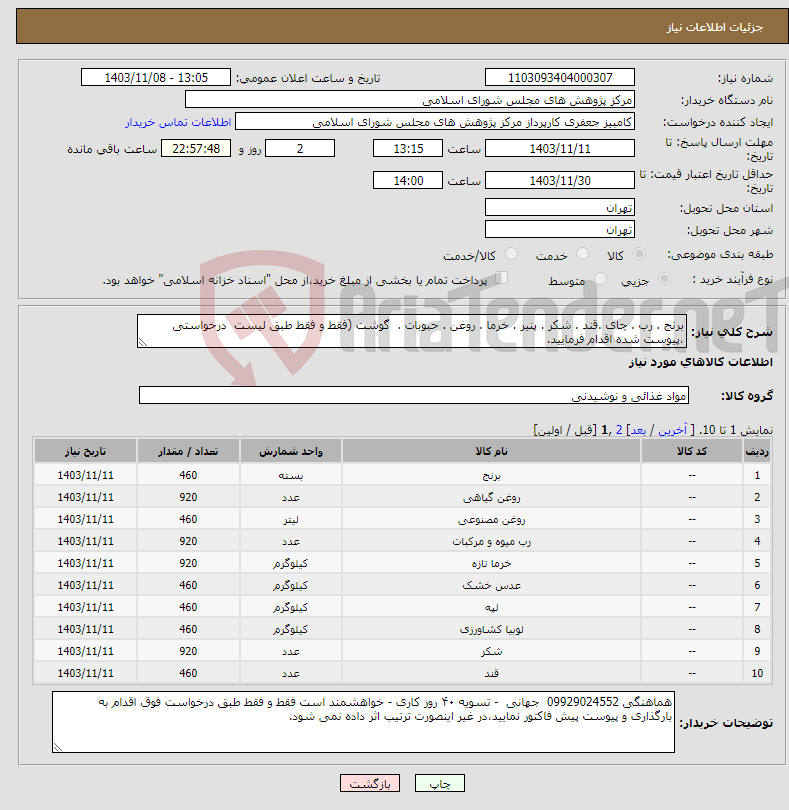Click the ایجاد کننده درخواست field
789x810 pixels.
(x=435, y=122)
